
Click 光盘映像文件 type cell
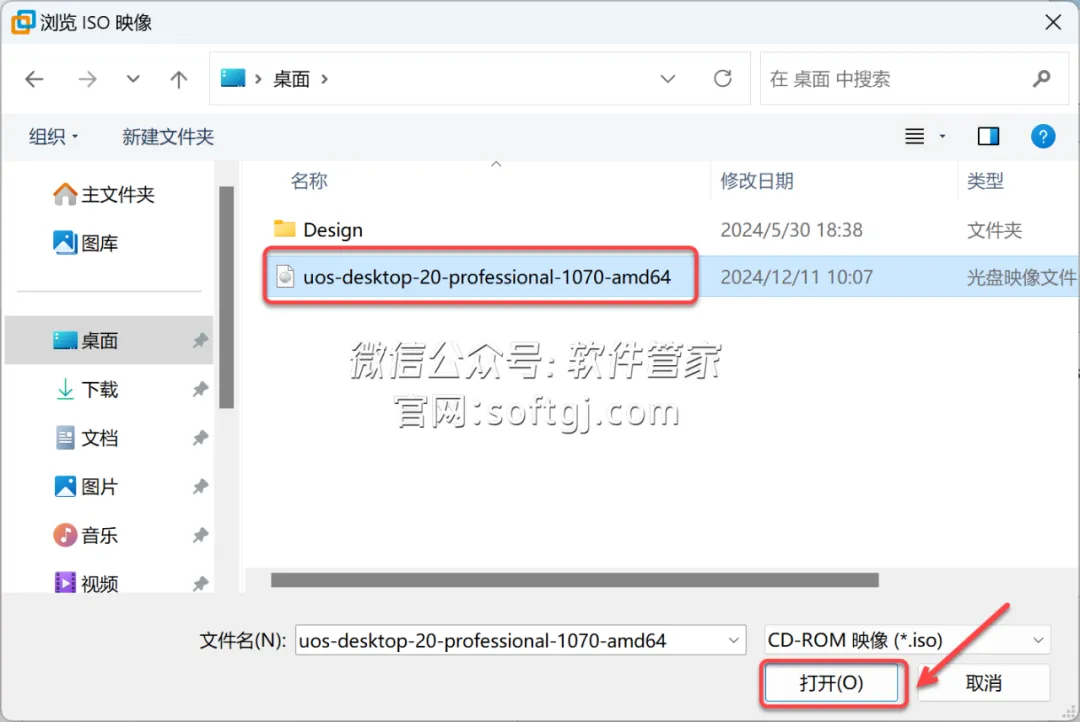tap(1021, 277)
